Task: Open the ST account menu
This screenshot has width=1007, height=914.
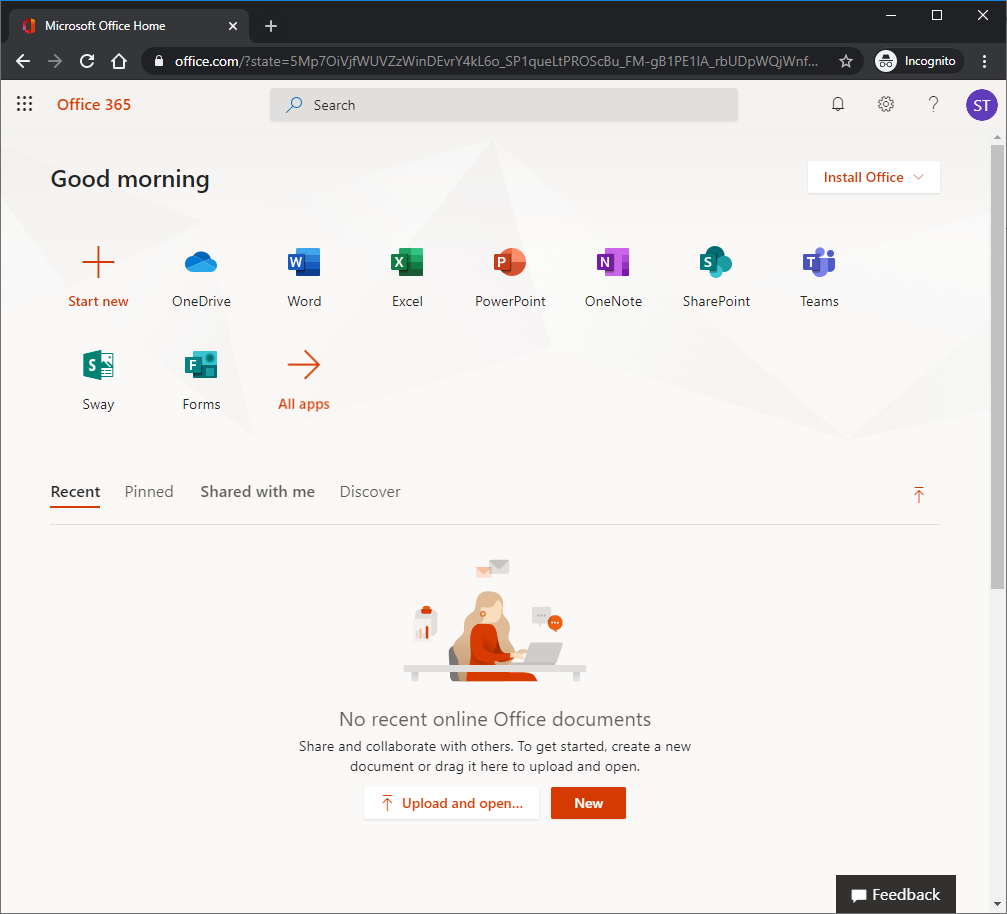Action: (981, 104)
